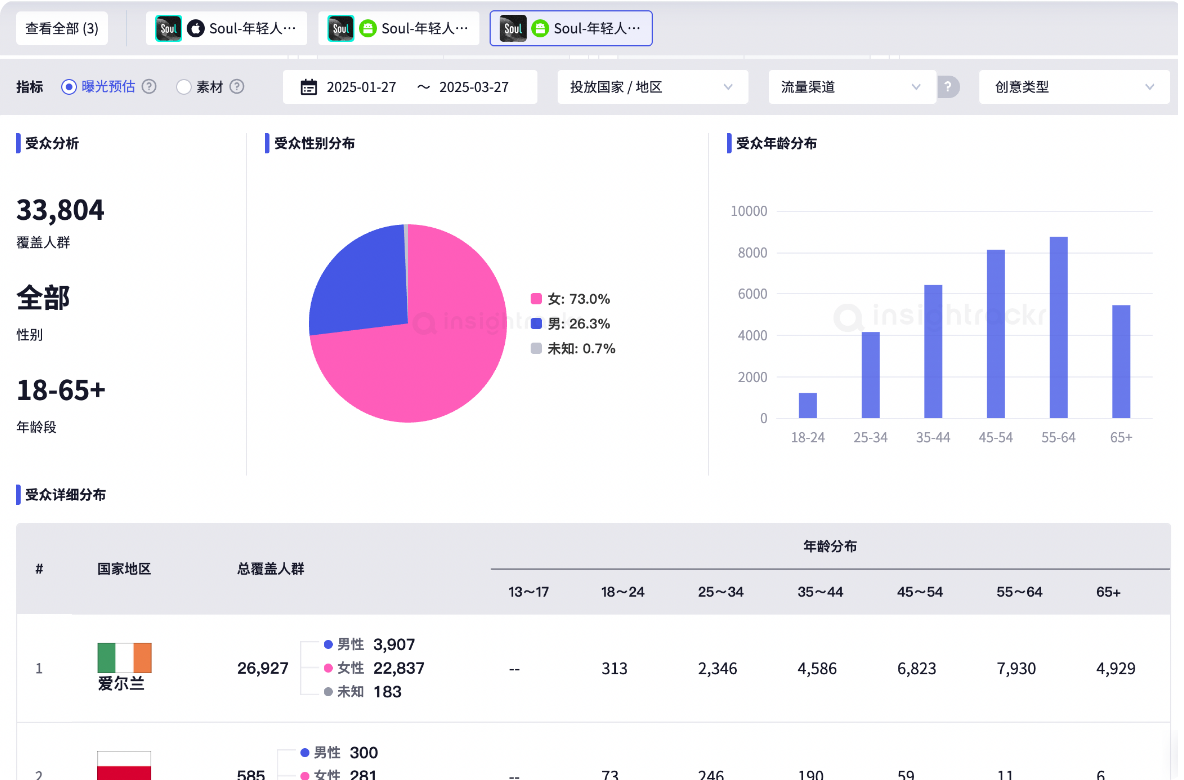
Task: Select the 素材 radio button
Action: [x=183, y=87]
